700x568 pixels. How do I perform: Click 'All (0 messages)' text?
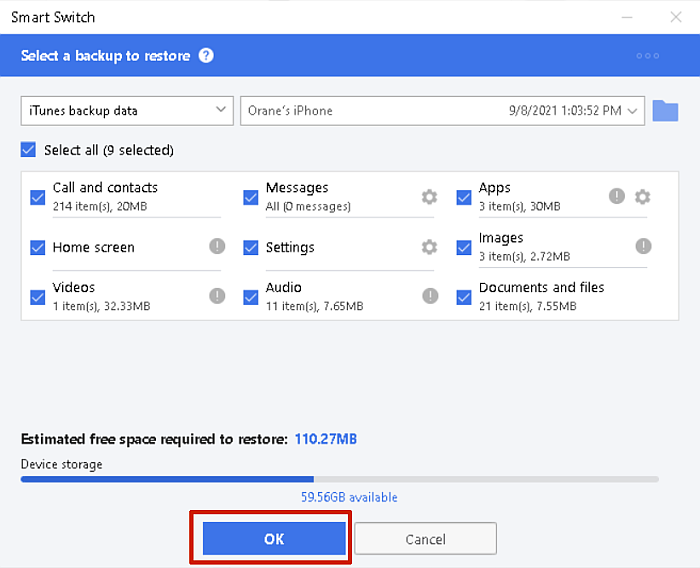(x=308, y=206)
